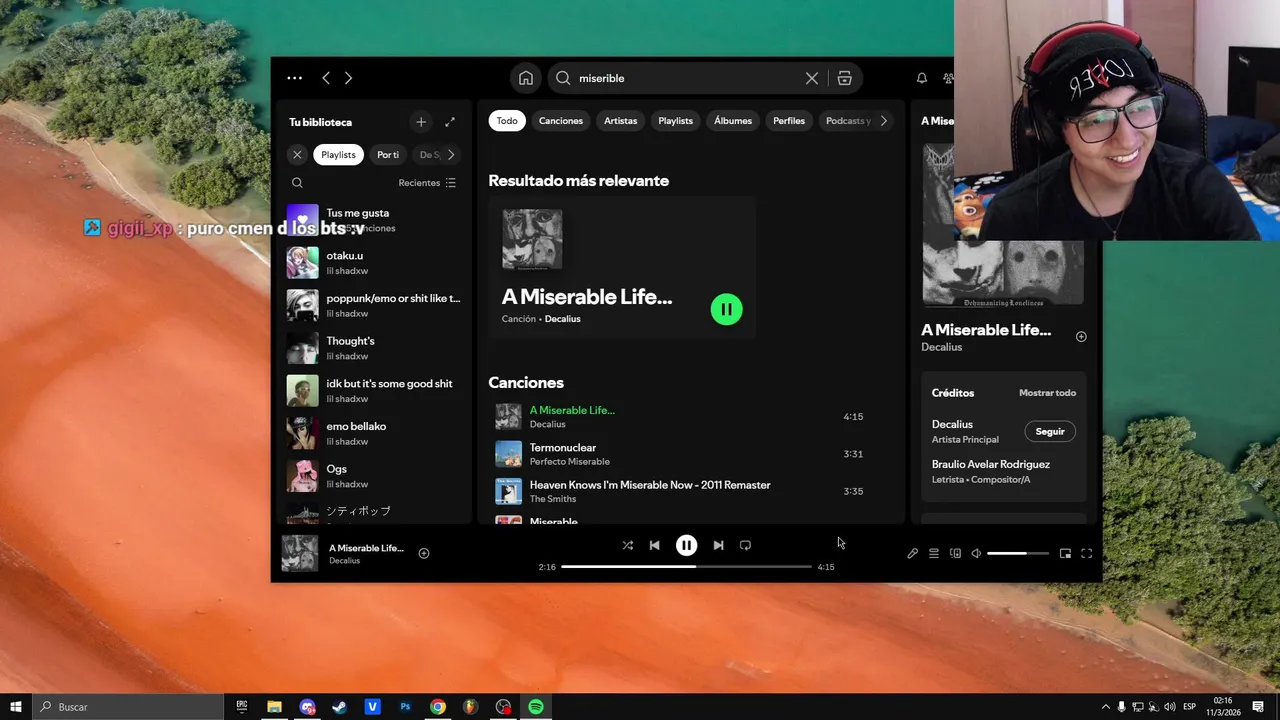The height and width of the screenshot is (720, 1280).
Task: Click inside the 'miserible' search field
Action: pos(690,78)
